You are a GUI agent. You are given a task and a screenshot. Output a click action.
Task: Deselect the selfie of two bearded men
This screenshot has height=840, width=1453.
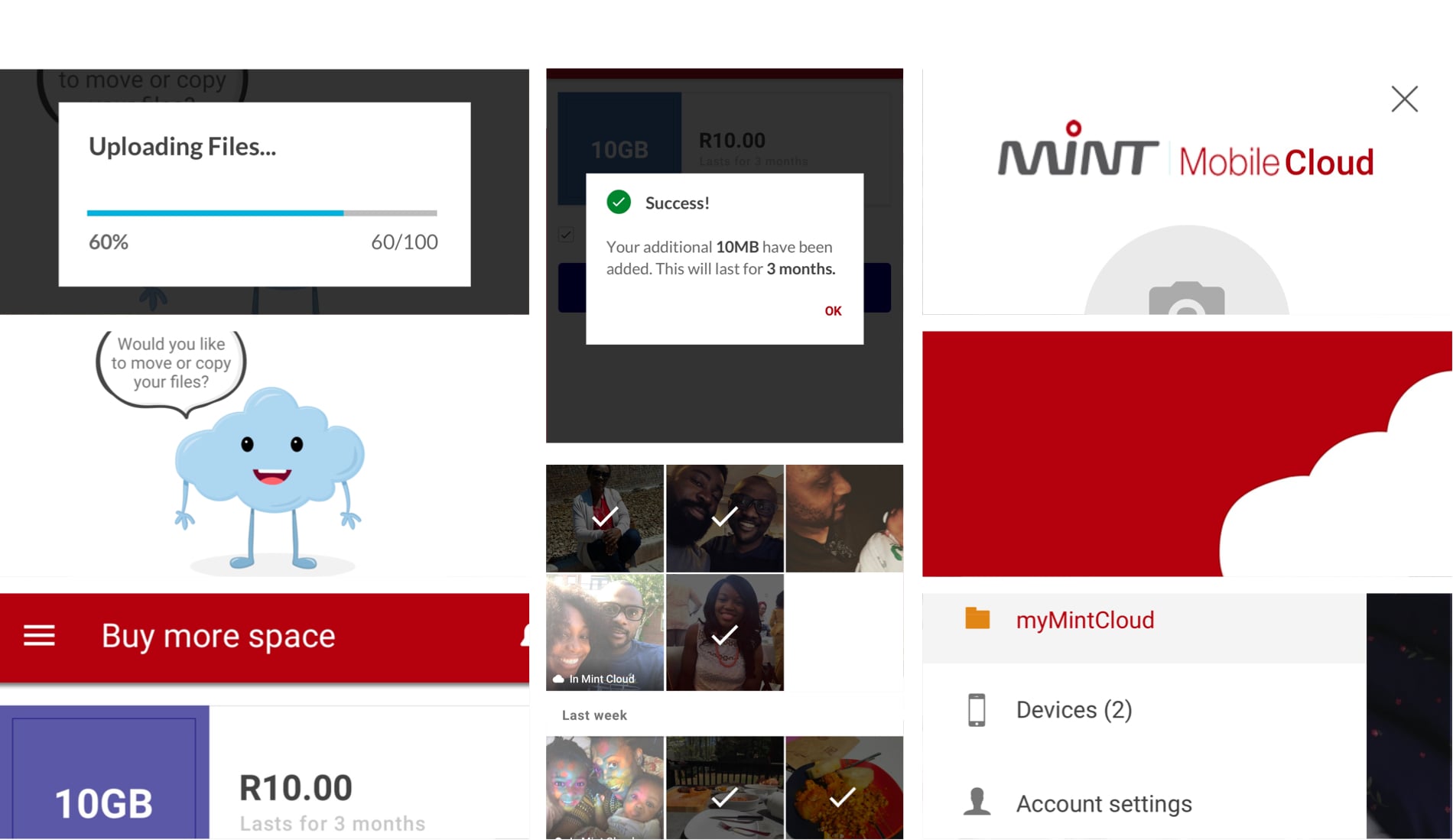pos(724,518)
